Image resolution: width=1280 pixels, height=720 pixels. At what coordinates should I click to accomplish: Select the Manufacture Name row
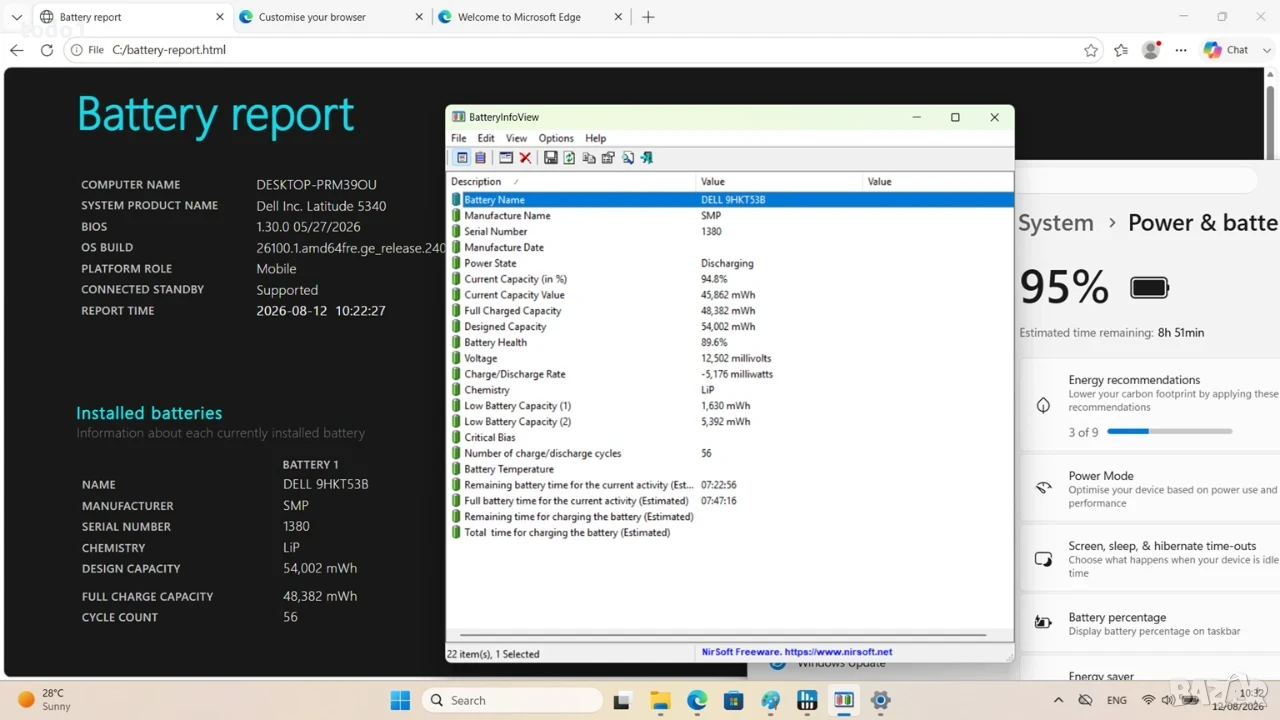(x=730, y=216)
